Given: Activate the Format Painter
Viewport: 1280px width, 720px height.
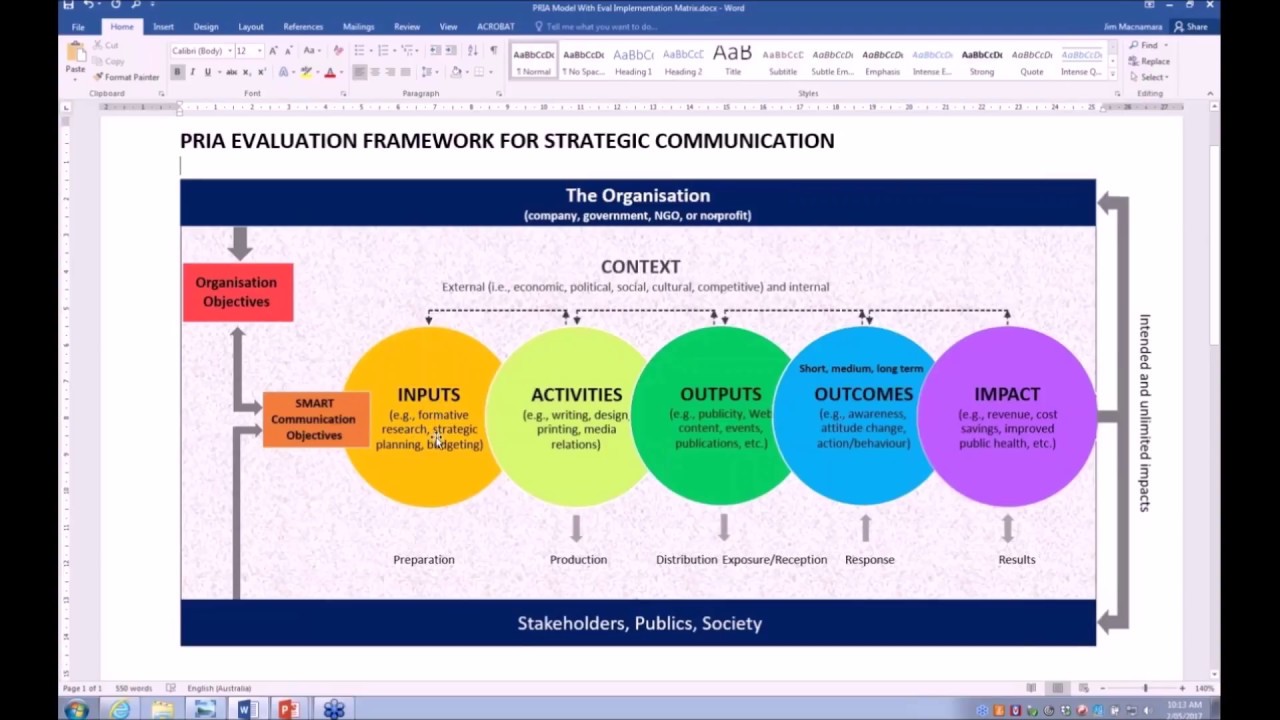Looking at the screenshot, I should [126, 77].
